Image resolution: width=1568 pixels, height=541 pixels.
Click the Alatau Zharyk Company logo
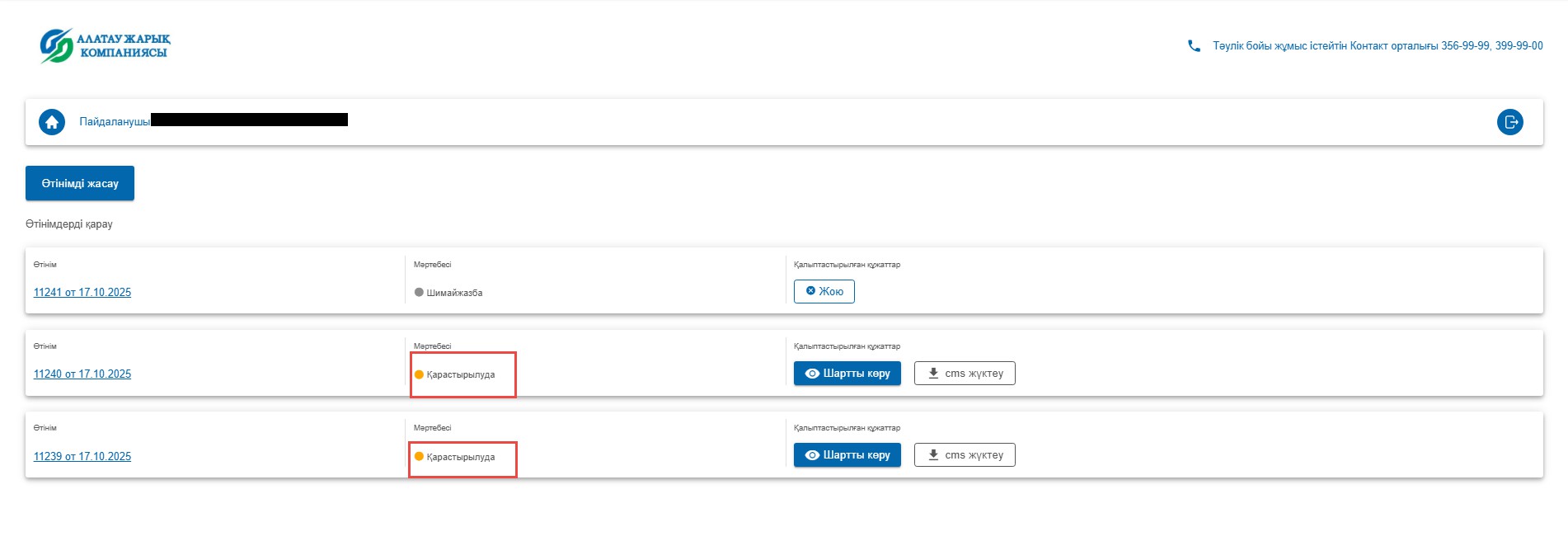[105, 46]
